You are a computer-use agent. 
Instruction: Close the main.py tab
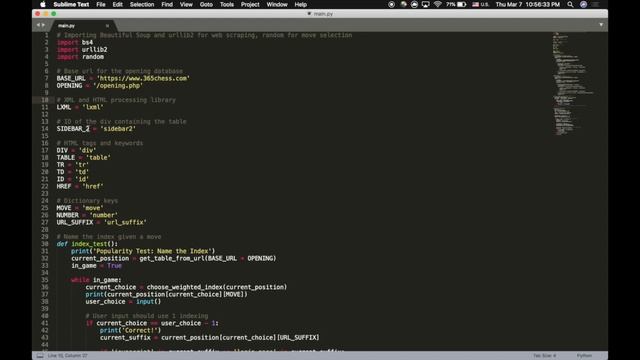pos(107,26)
